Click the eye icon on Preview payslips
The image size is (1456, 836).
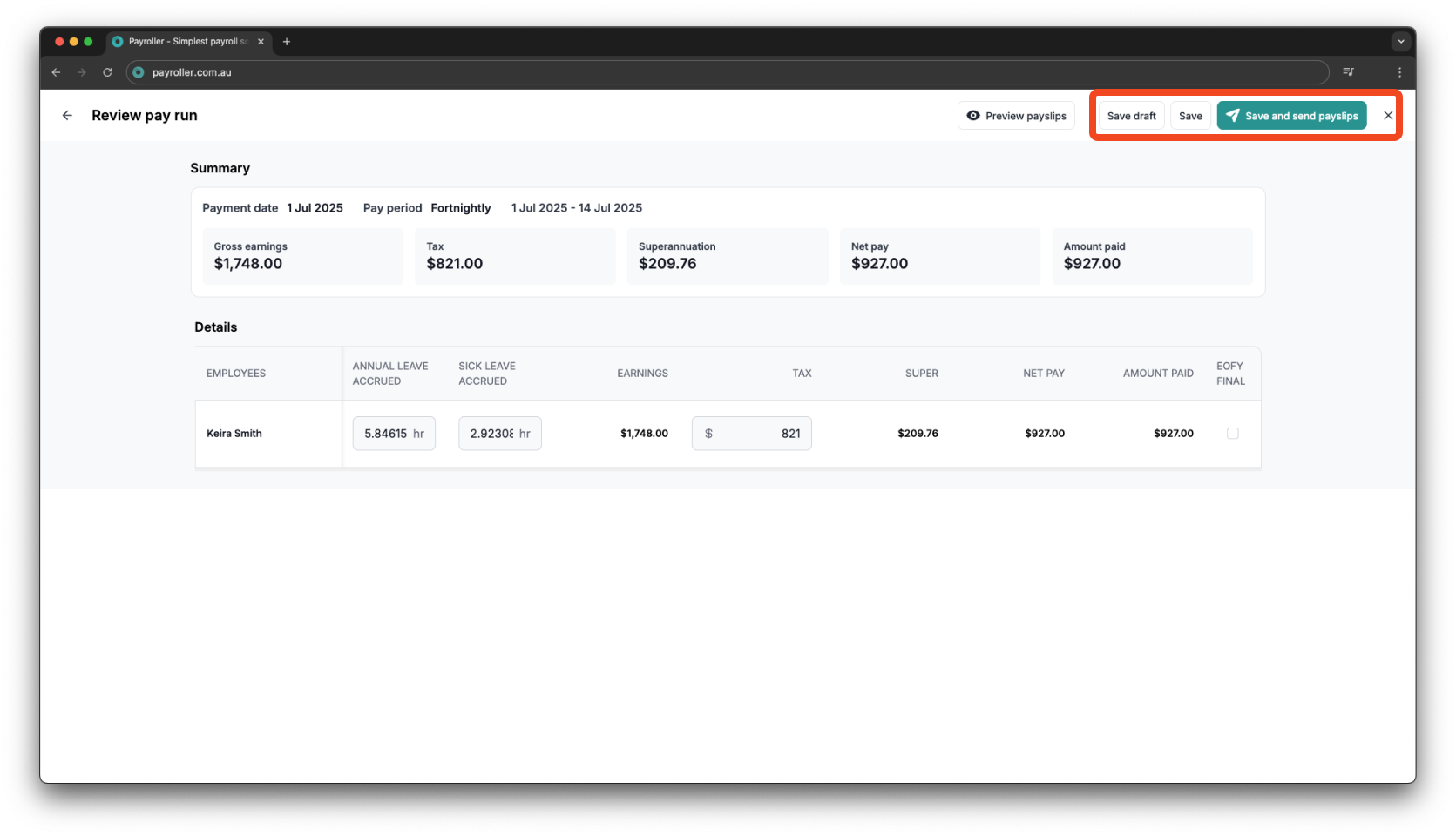[x=973, y=115]
